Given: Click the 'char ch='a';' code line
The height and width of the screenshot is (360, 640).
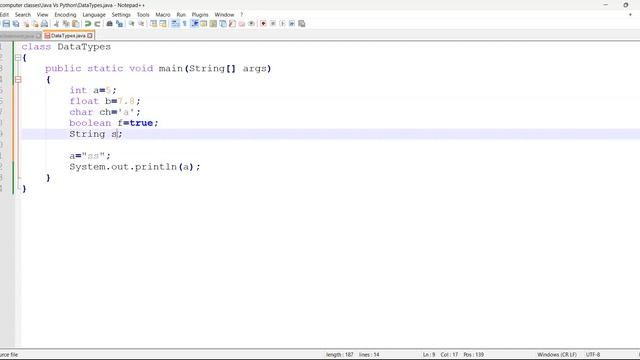Looking at the screenshot, I should [x=105, y=112].
